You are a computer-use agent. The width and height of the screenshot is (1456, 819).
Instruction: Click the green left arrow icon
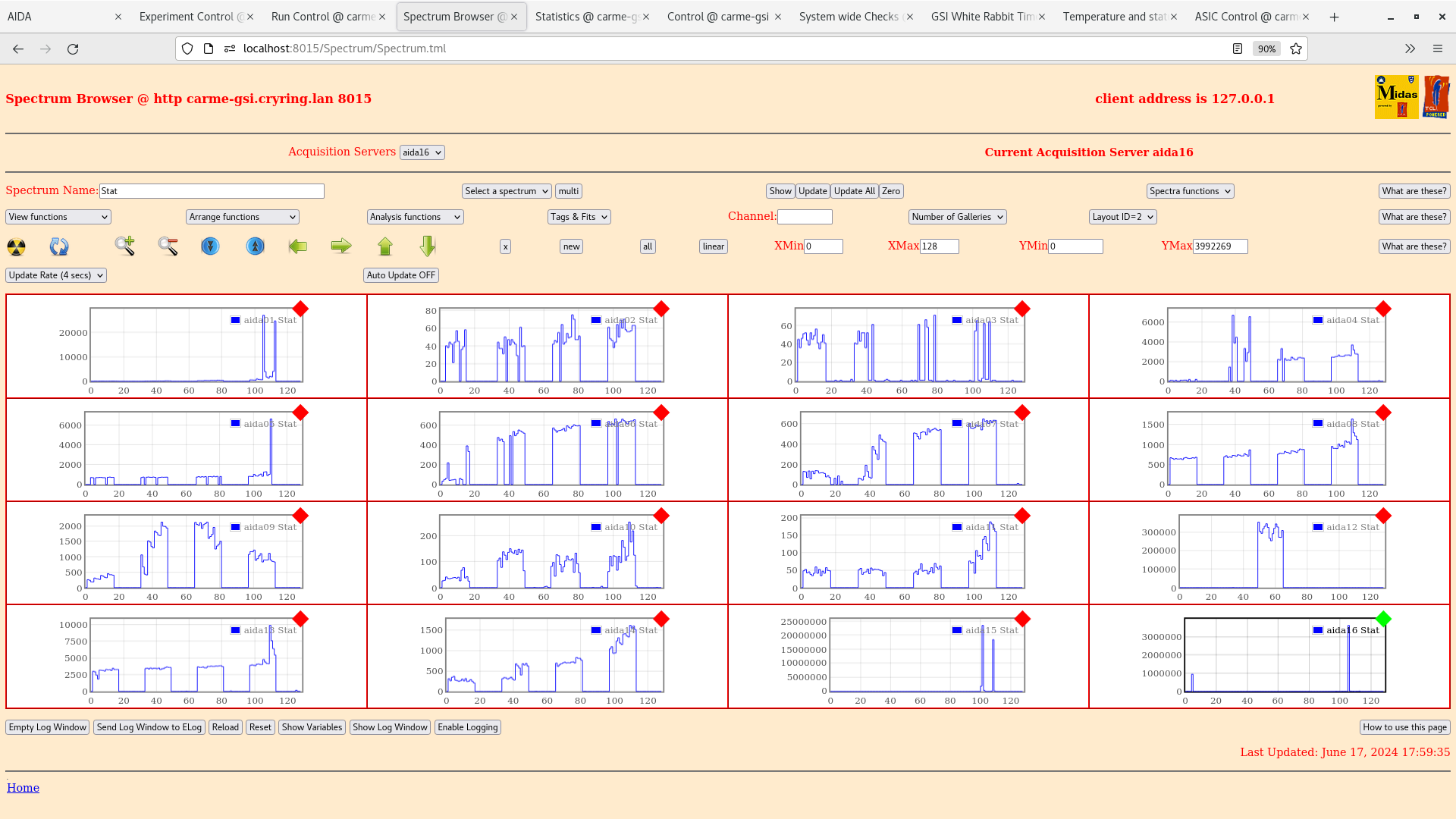(x=298, y=246)
